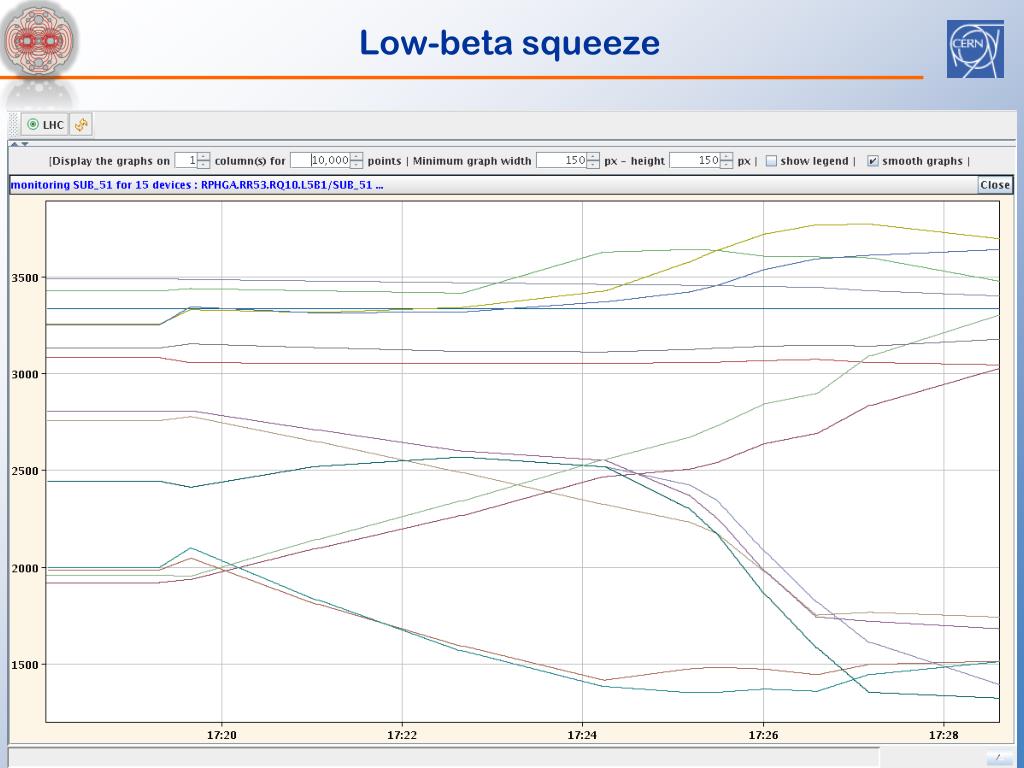The width and height of the screenshot is (1024, 768).
Task: Disable the smooth graphs checkbox
Action: 873,161
